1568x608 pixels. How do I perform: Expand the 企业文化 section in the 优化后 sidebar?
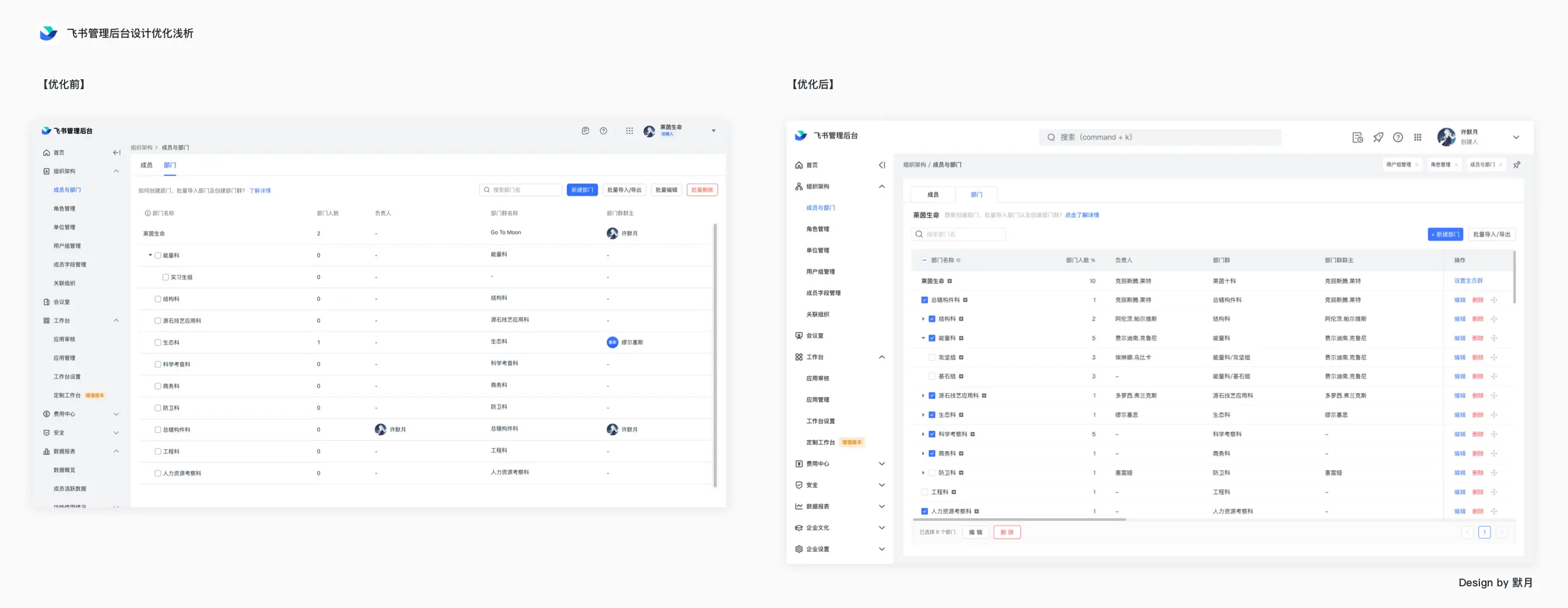[881, 528]
